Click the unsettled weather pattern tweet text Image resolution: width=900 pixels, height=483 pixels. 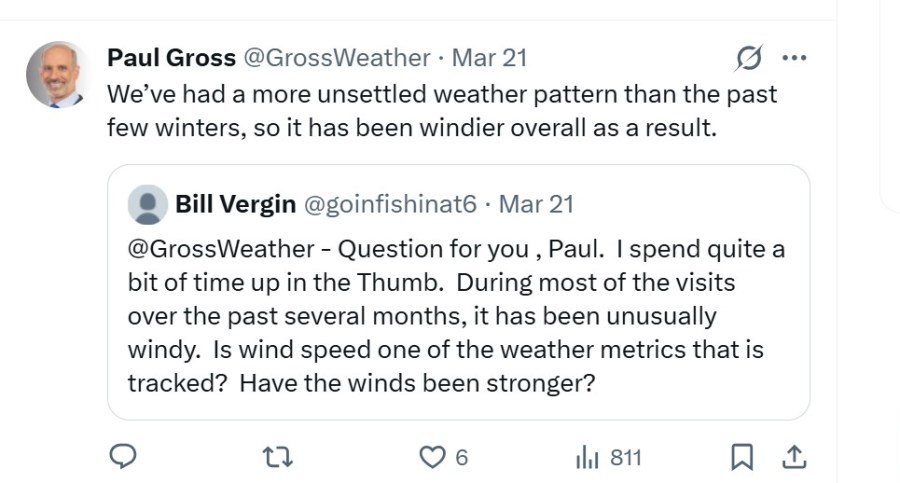440,111
